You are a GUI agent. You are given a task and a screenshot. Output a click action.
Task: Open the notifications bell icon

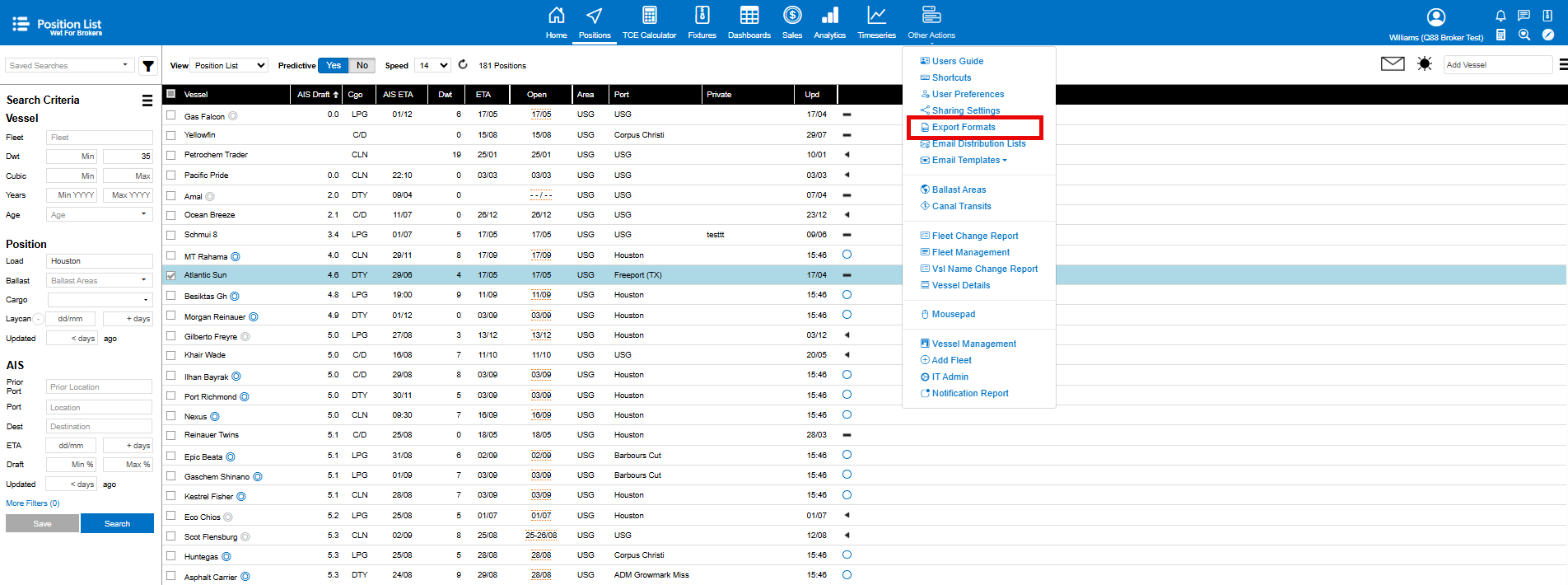point(1500,16)
